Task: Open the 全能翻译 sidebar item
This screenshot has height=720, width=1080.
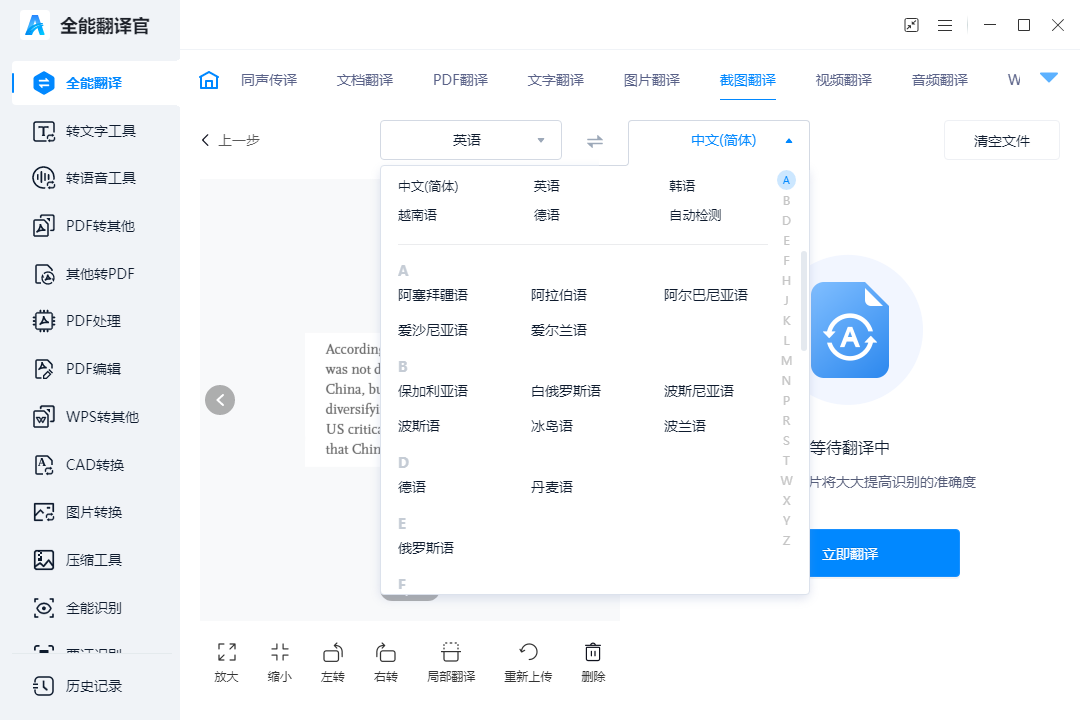Action: pos(96,83)
